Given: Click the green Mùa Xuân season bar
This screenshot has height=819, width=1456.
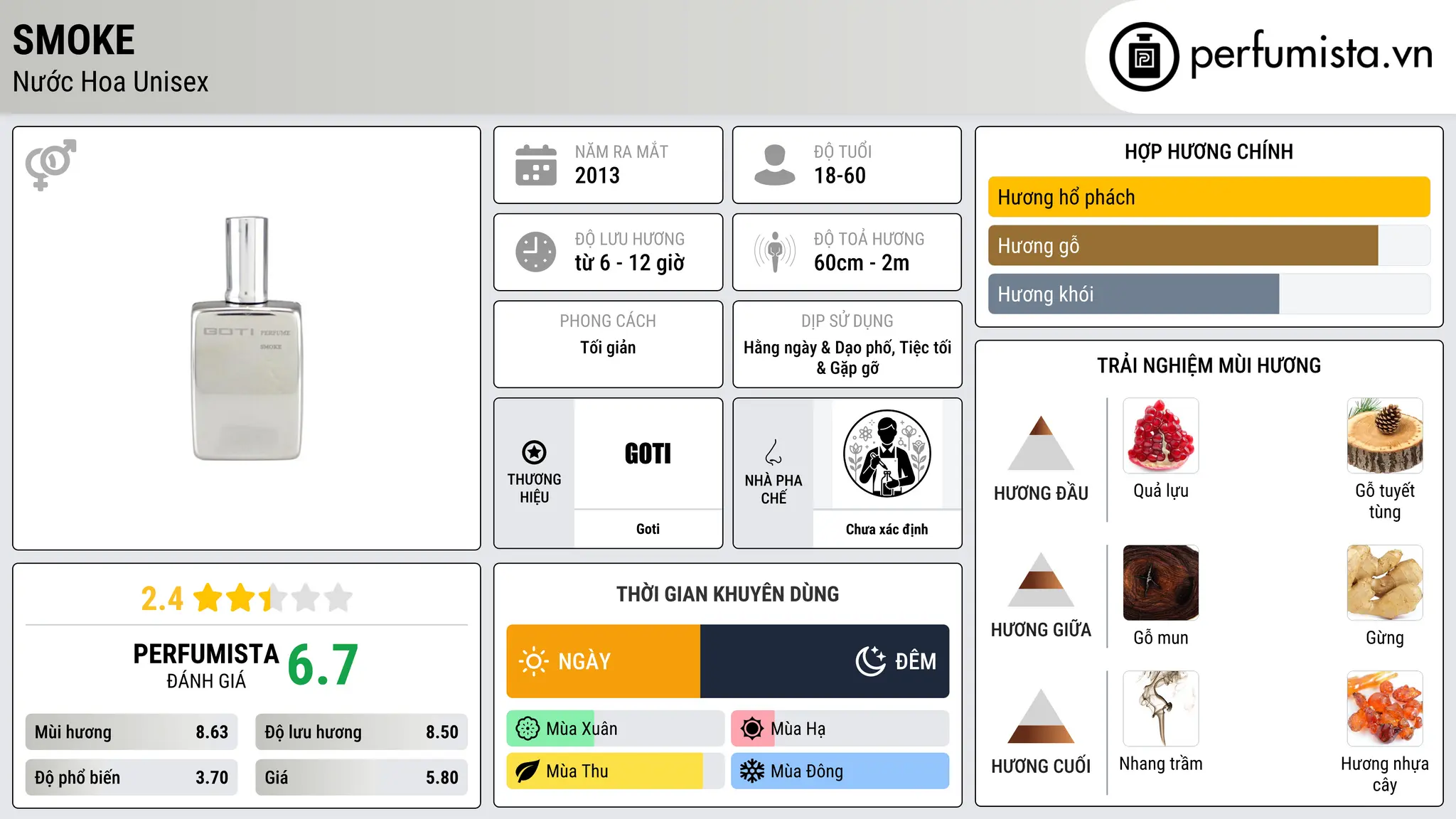Looking at the screenshot, I should click(551, 729).
